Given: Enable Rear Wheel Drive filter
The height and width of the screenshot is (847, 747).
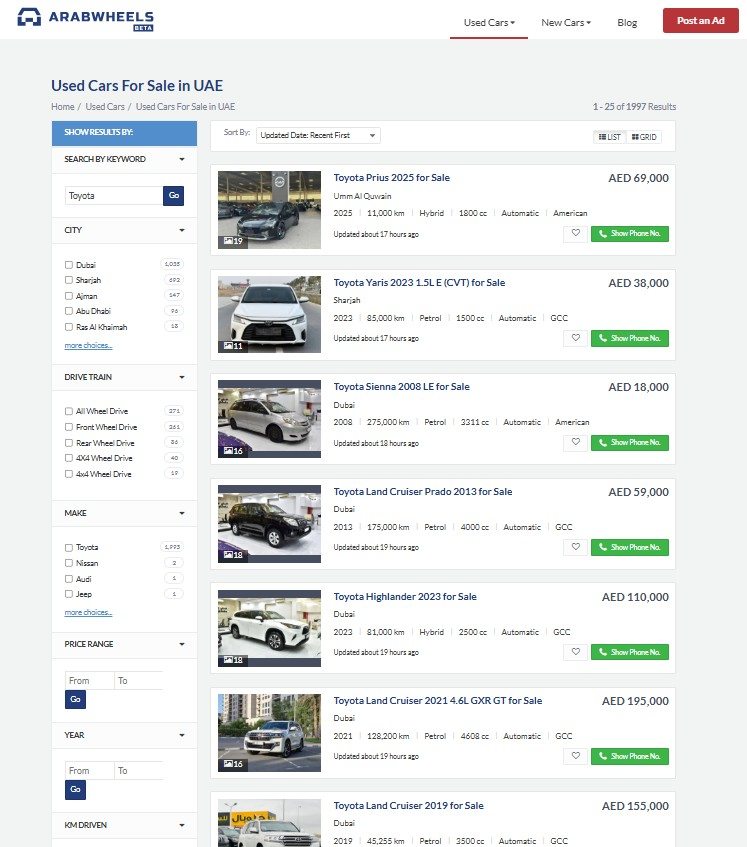Looking at the screenshot, I should (x=69, y=443).
